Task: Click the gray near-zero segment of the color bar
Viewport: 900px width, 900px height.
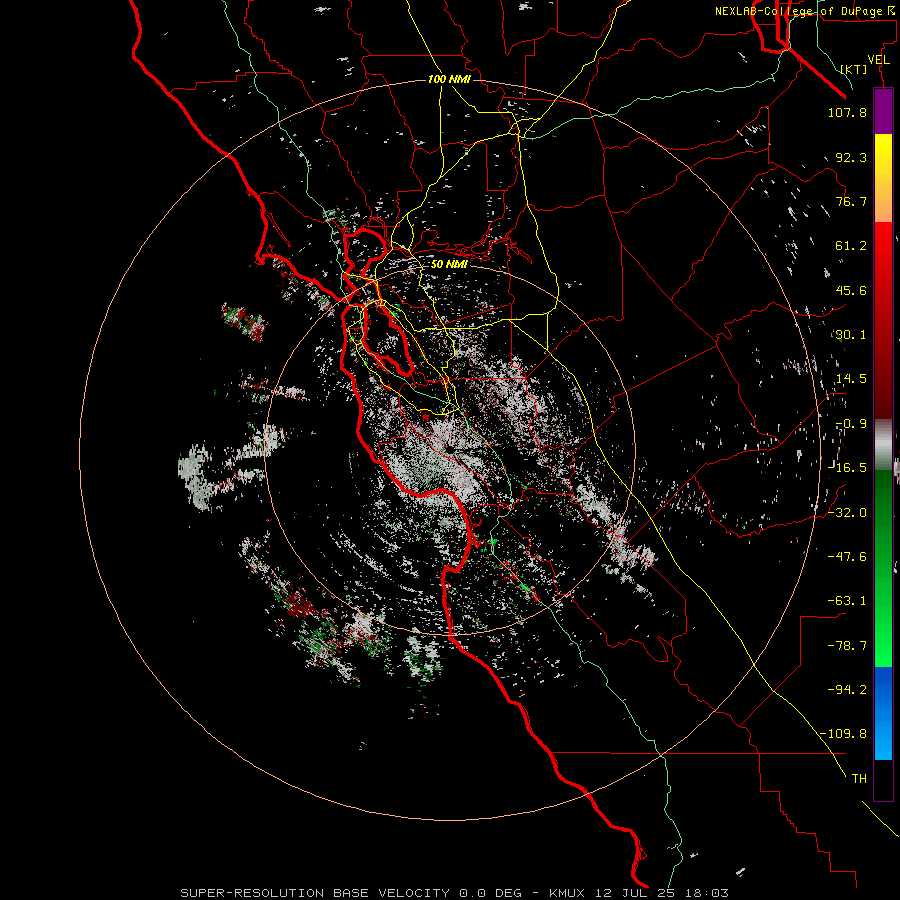Action: point(883,445)
